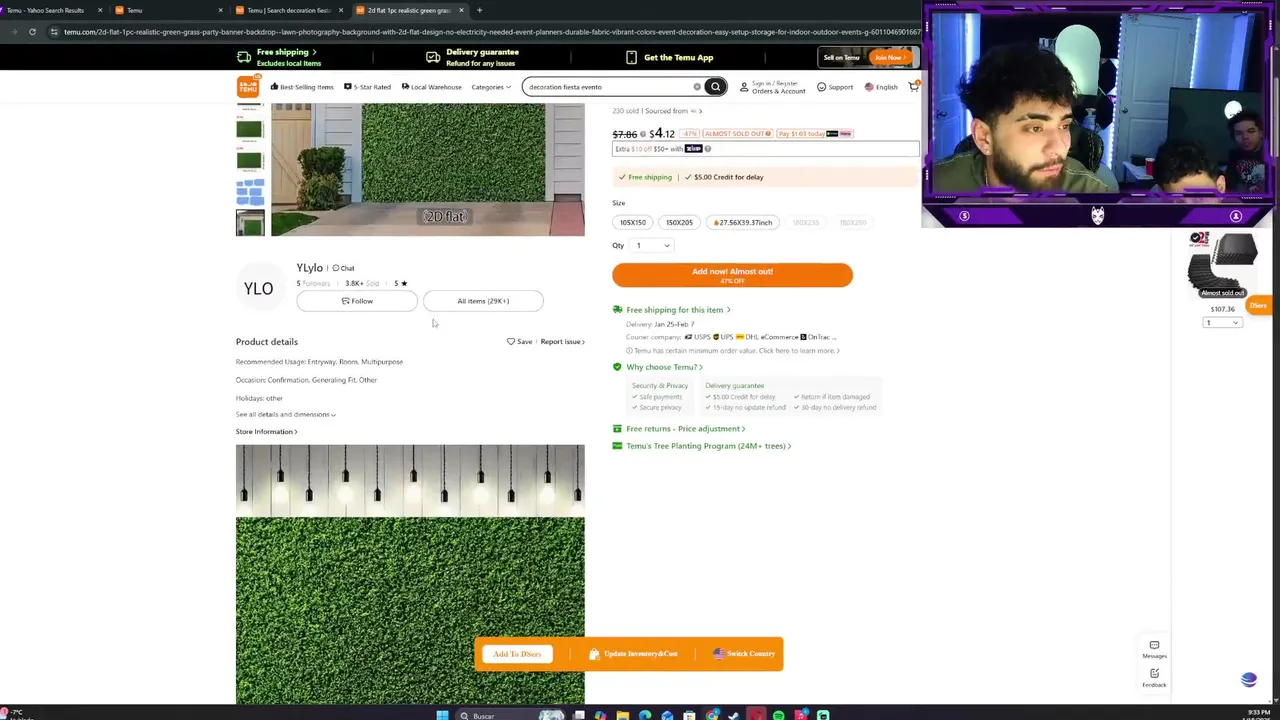Image resolution: width=1280 pixels, height=720 pixels.
Task: Select size 150X205
Action: coord(679,222)
